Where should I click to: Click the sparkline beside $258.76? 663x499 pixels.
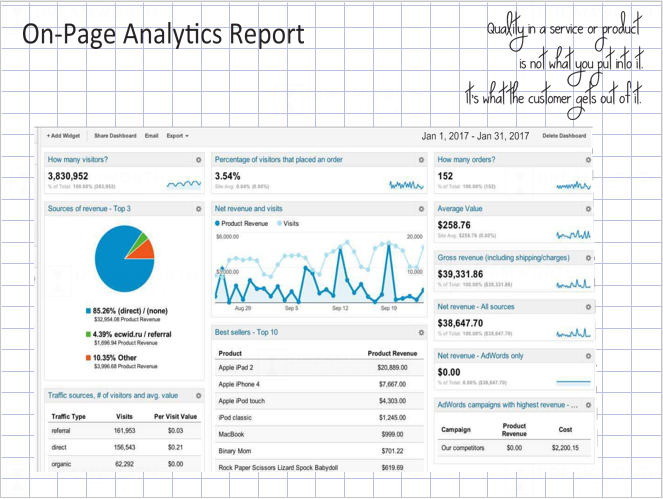(573, 234)
